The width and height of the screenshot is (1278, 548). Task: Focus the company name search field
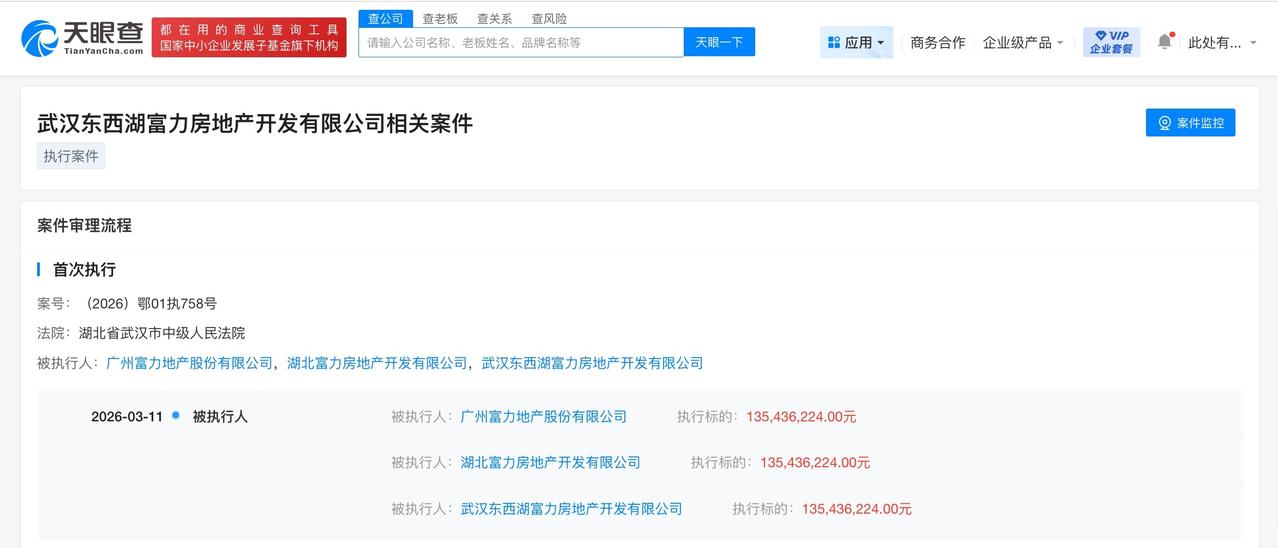tap(521, 42)
